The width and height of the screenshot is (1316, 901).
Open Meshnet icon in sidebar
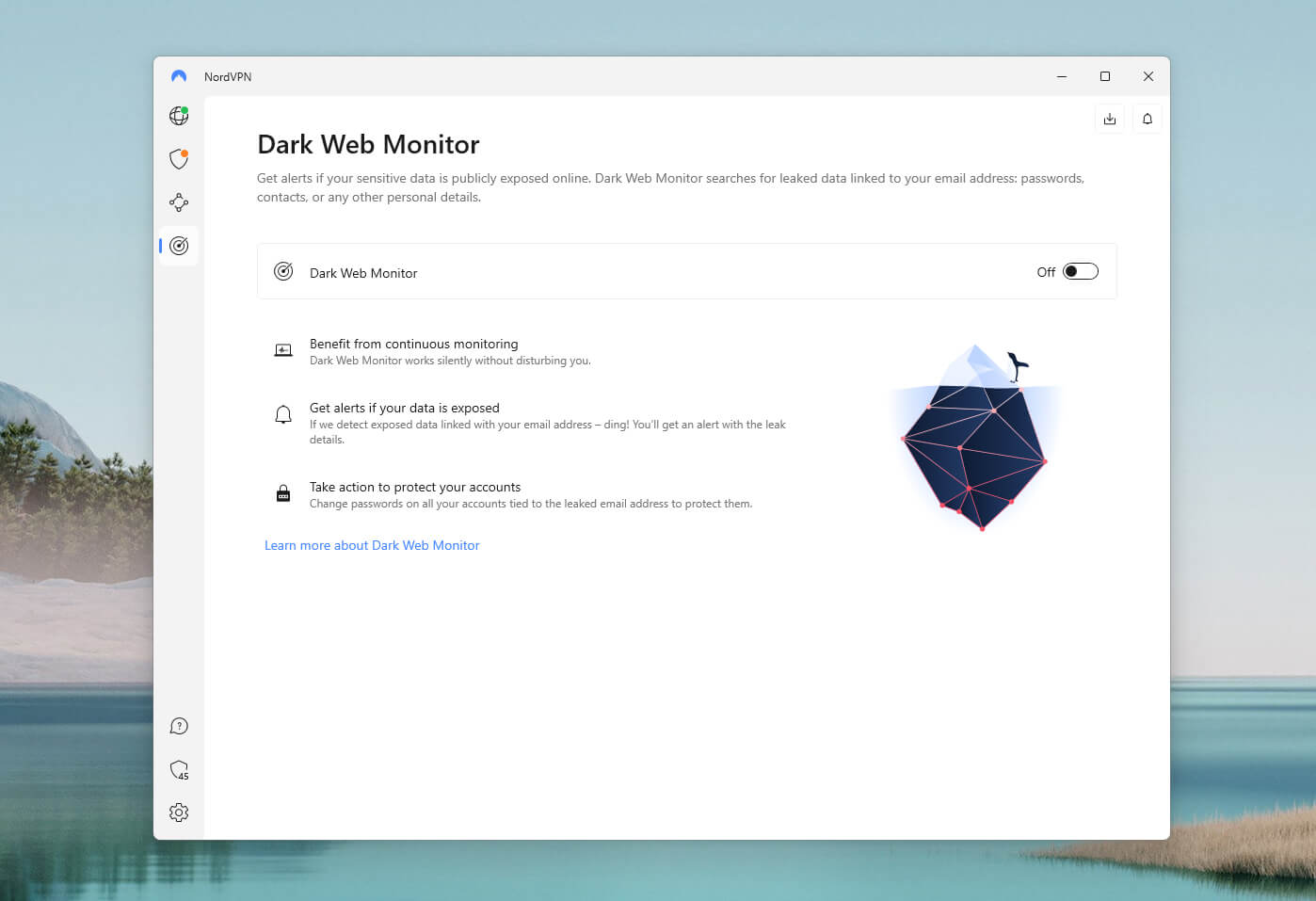pos(179,202)
